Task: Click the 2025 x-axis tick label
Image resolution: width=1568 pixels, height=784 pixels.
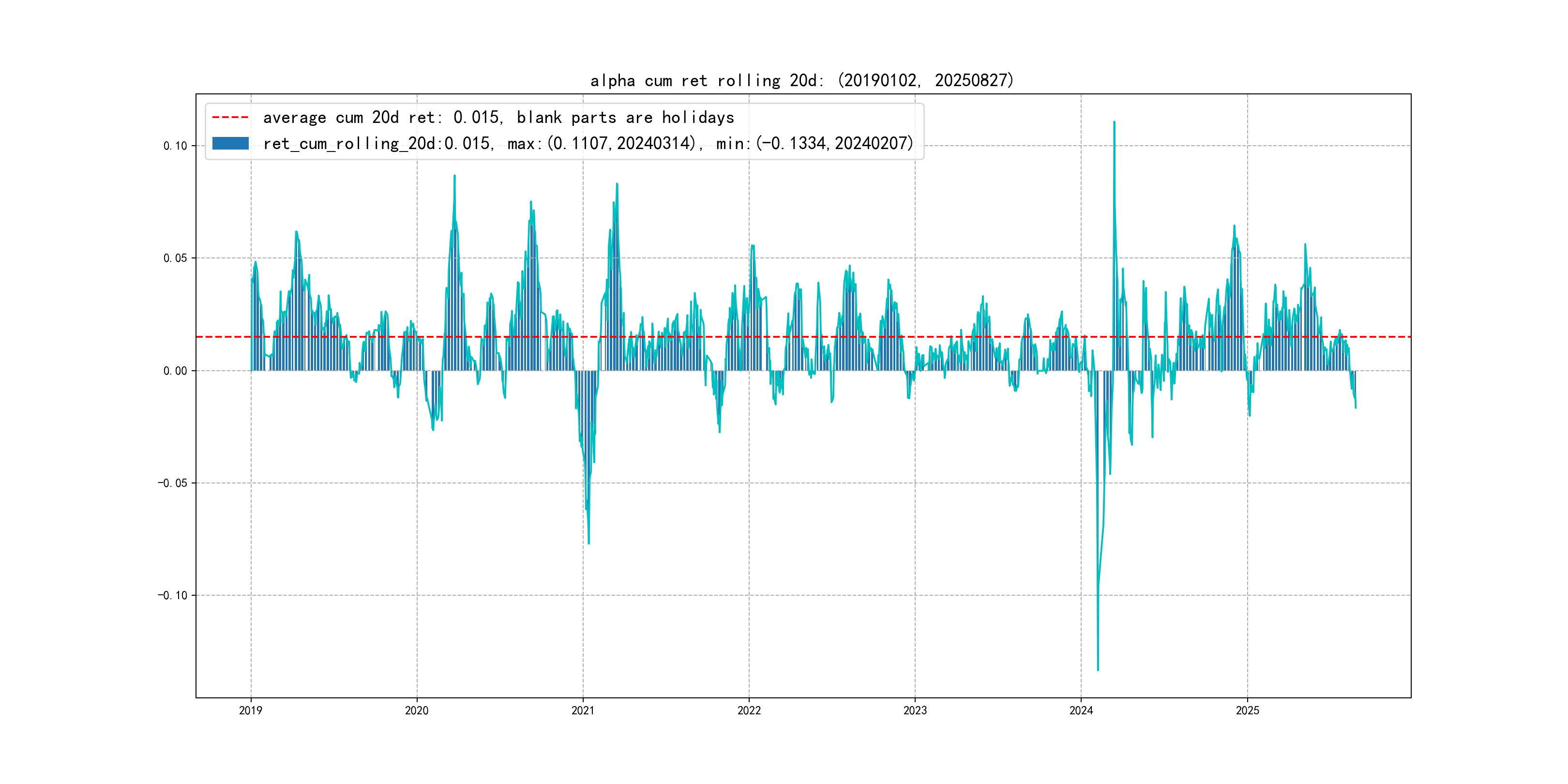Action: pyautogui.click(x=1247, y=710)
